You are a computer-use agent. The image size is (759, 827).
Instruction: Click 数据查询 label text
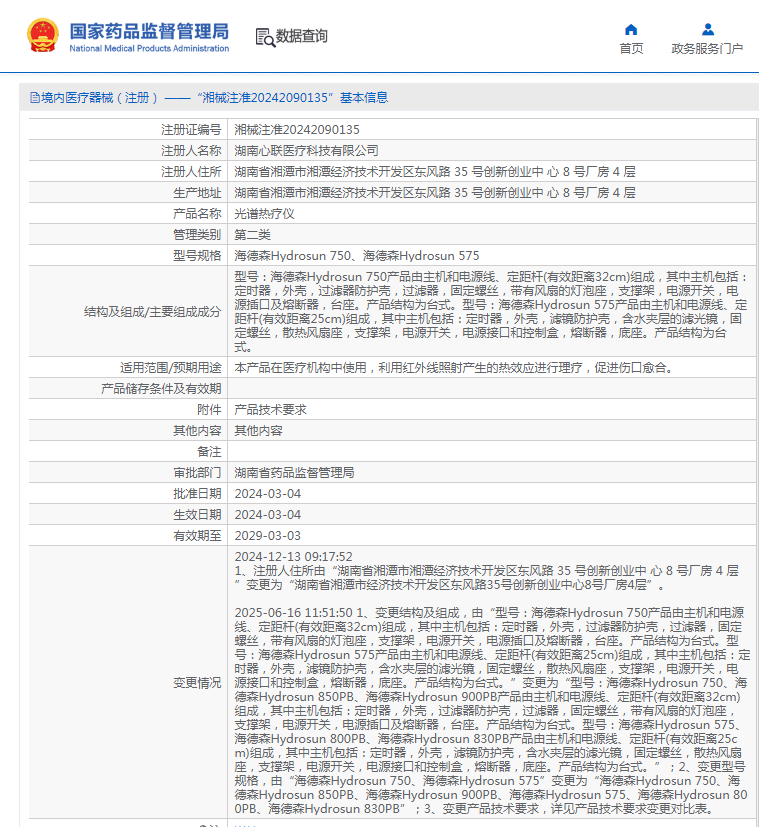click(302, 36)
